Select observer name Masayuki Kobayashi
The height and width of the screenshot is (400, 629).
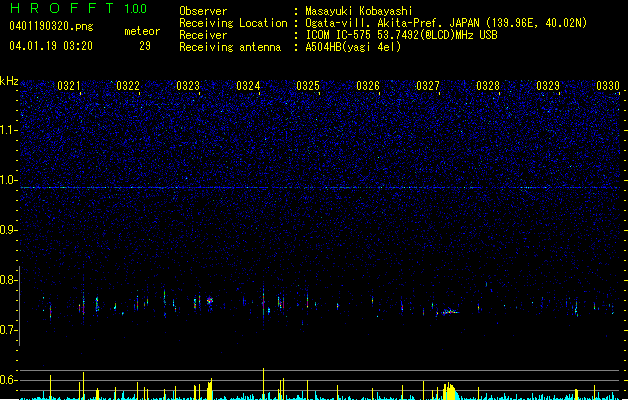[359, 11]
